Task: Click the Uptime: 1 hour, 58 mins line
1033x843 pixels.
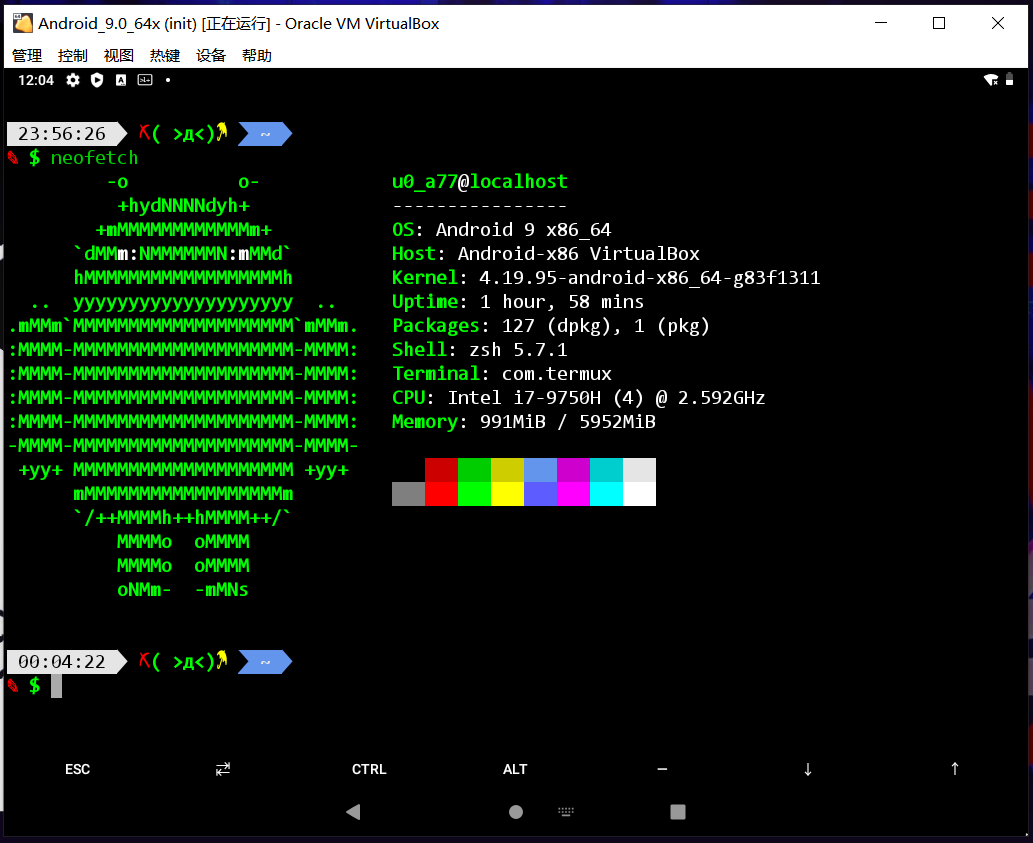Action: (x=518, y=302)
